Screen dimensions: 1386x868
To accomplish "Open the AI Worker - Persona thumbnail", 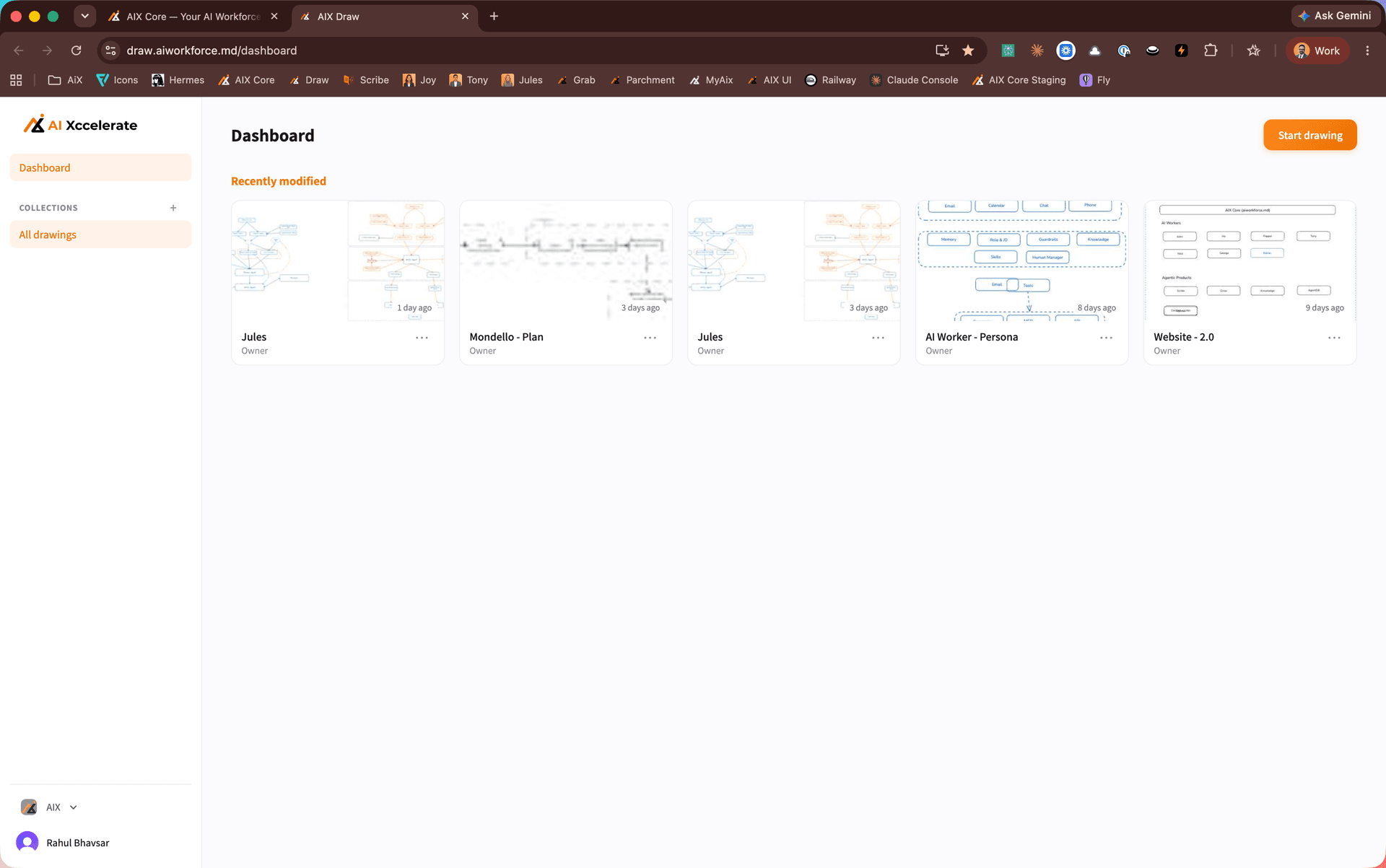I will (x=1022, y=260).
